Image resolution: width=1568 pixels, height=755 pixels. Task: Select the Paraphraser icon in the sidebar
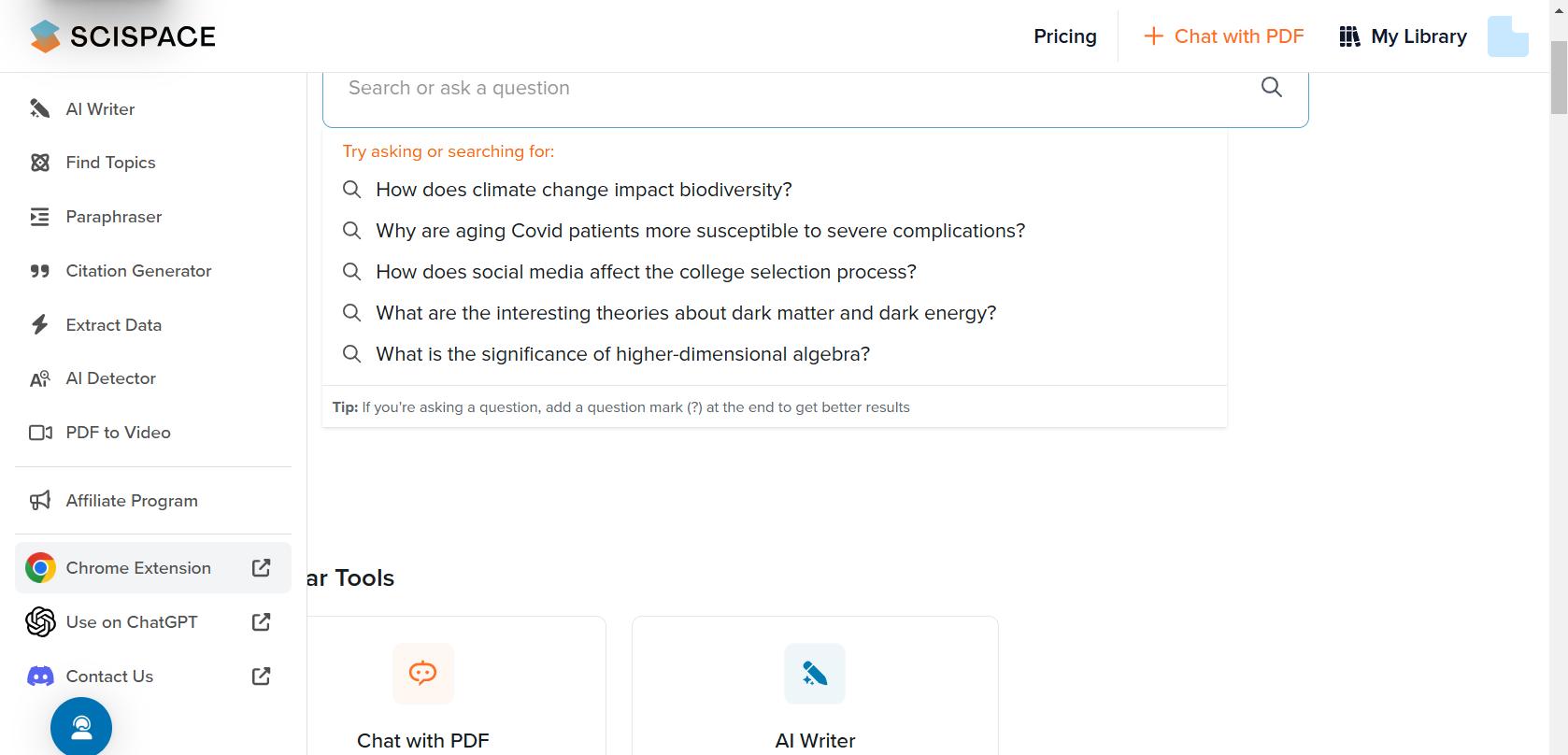point(39,217)
